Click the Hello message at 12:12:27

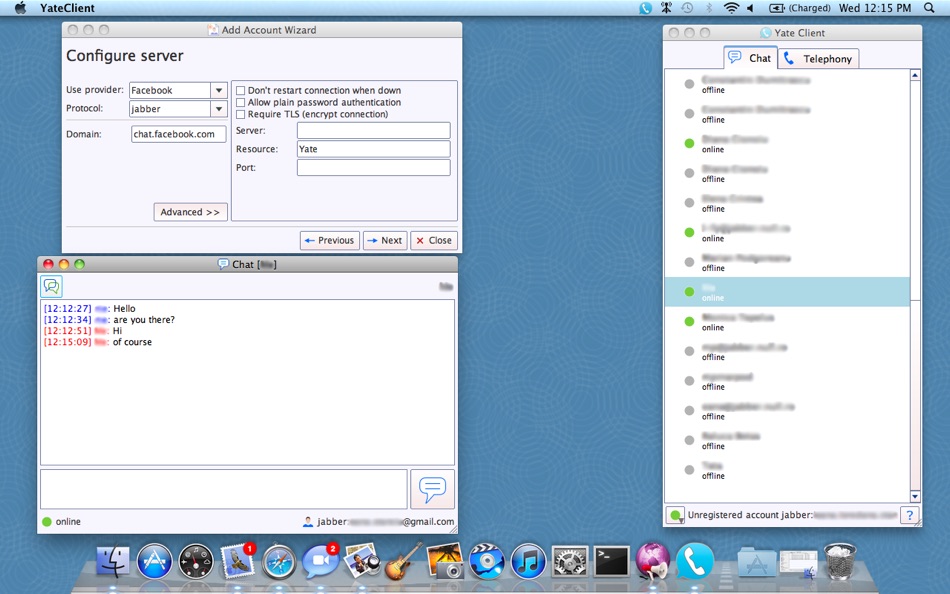click(x=124, y=309)
